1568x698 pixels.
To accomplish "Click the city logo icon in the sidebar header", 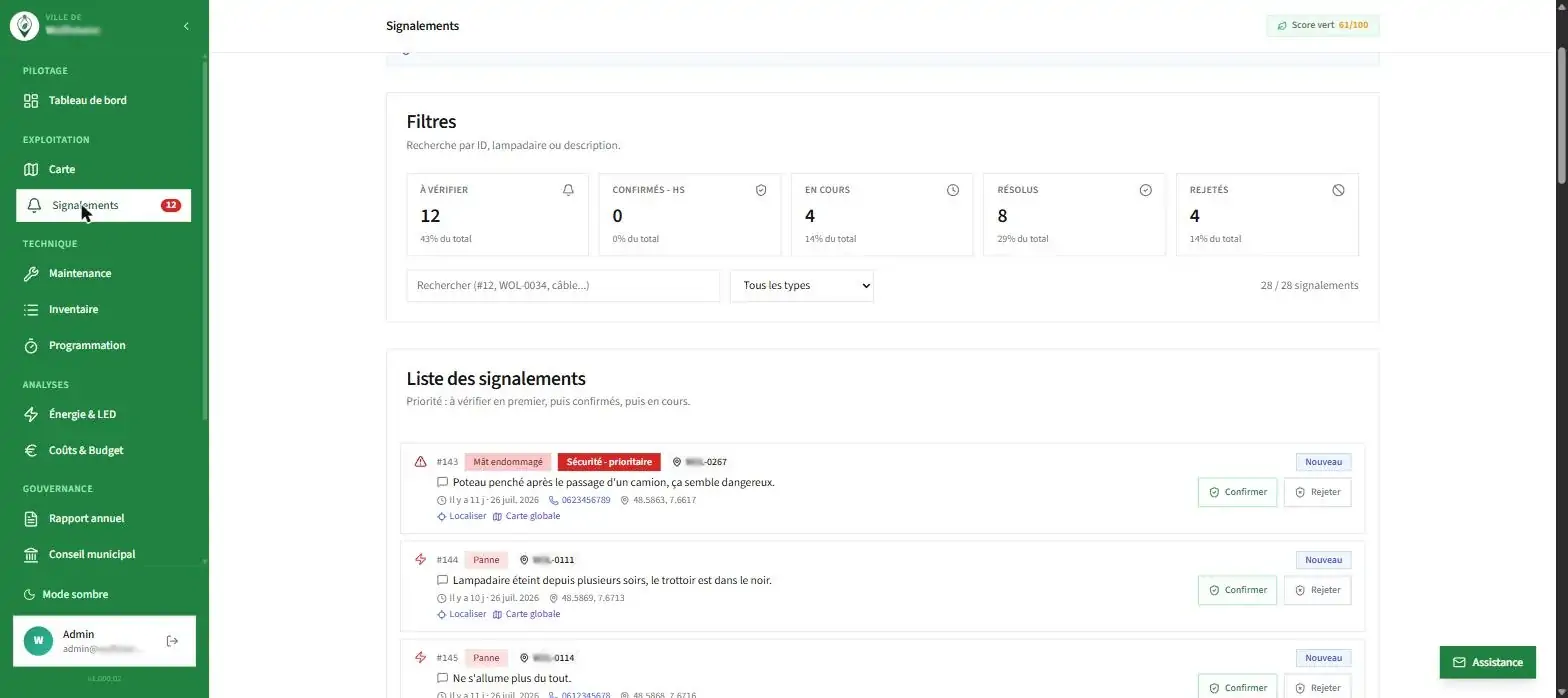I will point(24,26).
